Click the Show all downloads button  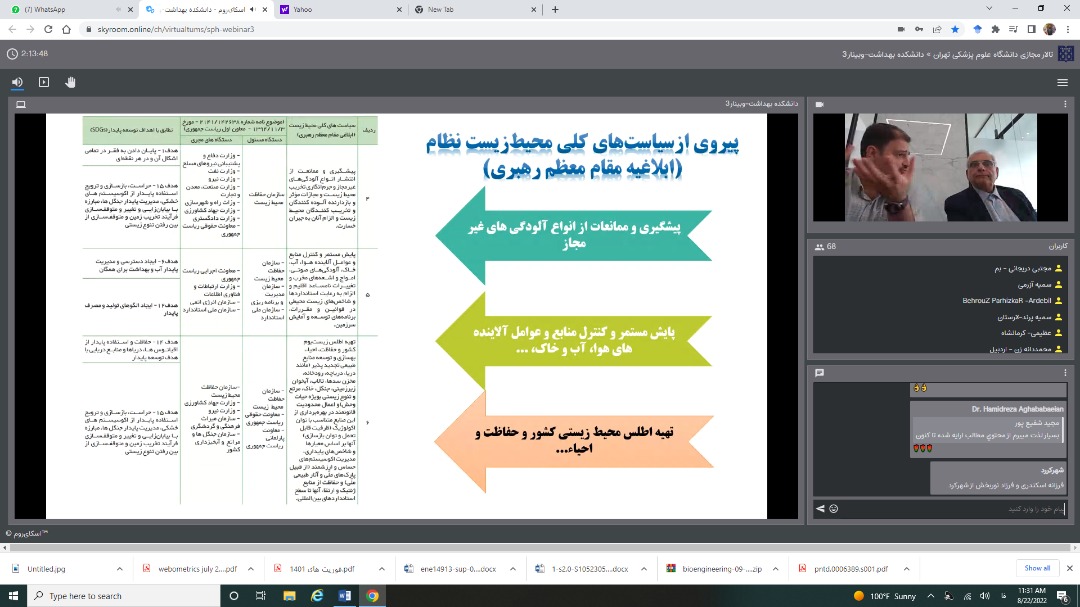pyautogui.click(x=1037, y=568)
